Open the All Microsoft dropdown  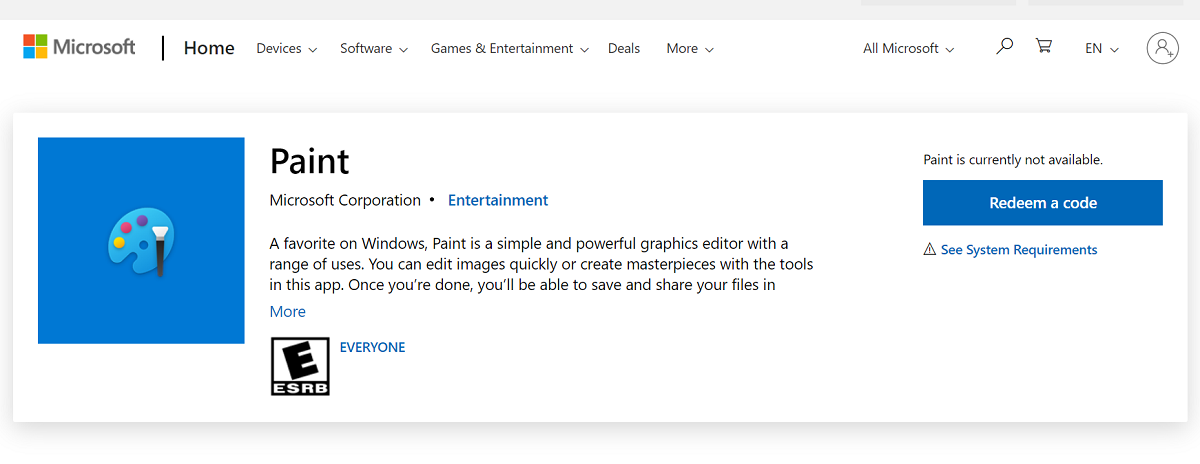pos(909,48)
